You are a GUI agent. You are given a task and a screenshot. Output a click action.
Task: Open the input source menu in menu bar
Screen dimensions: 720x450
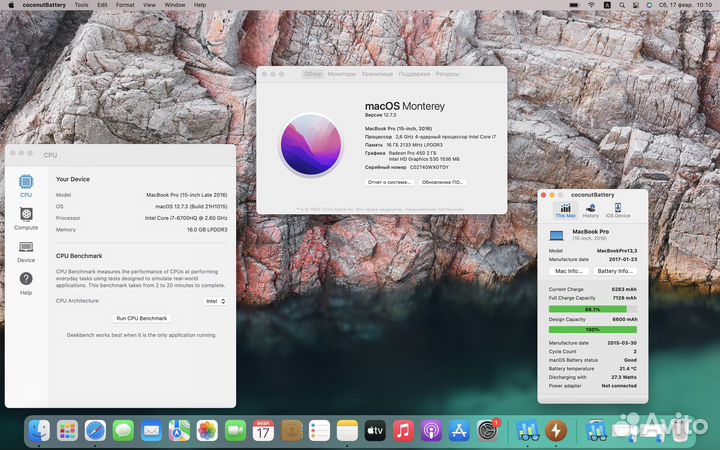click(607, 5)
